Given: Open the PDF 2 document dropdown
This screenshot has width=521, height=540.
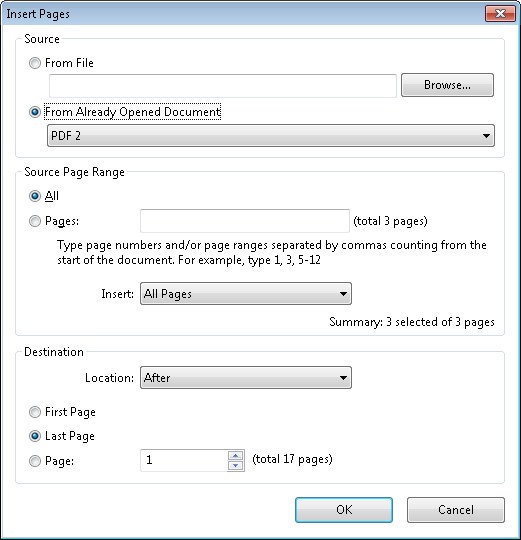Looking at the screenshot, I should pos(271,136).
